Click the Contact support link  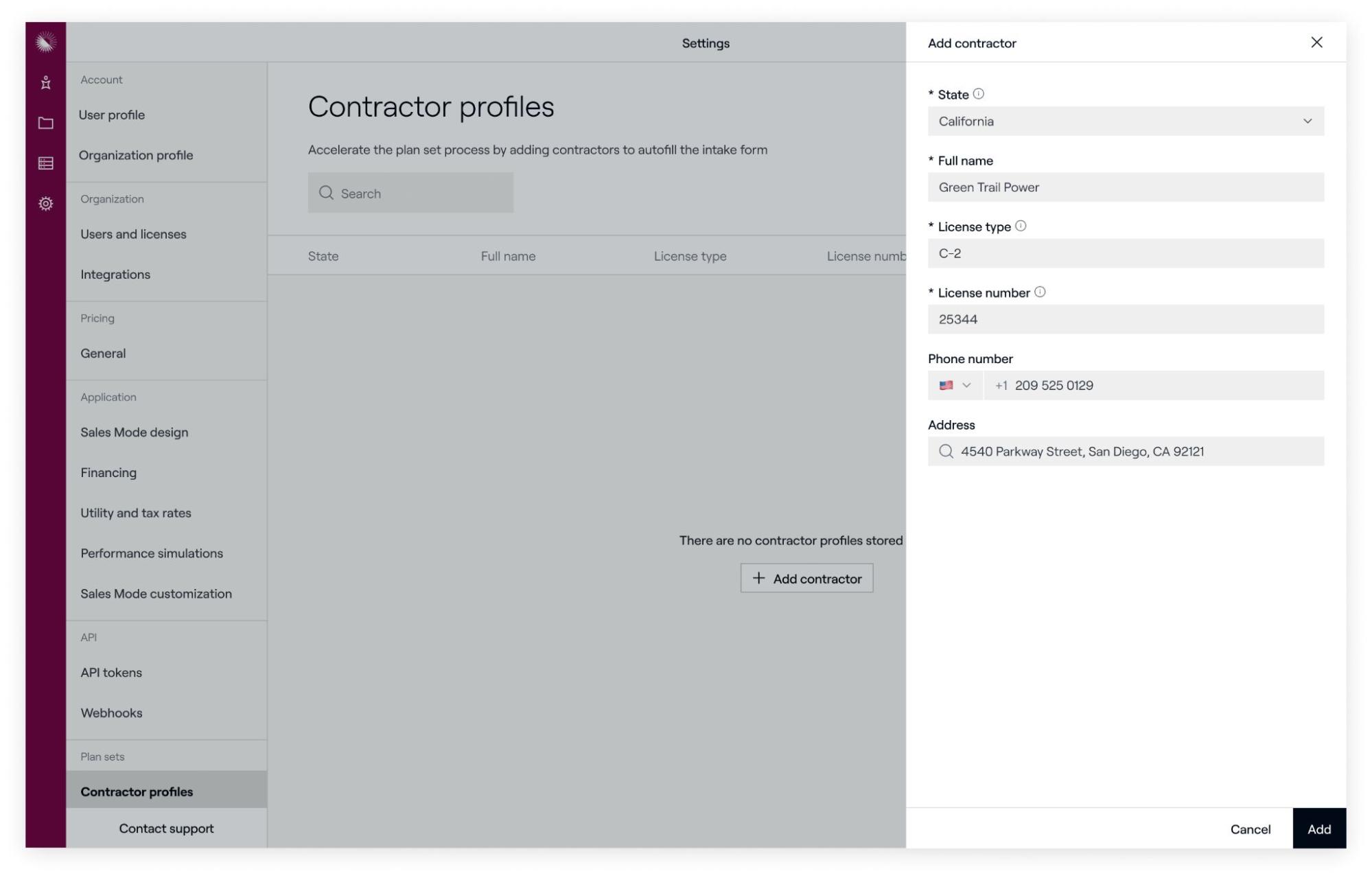(x=166, y=829)
